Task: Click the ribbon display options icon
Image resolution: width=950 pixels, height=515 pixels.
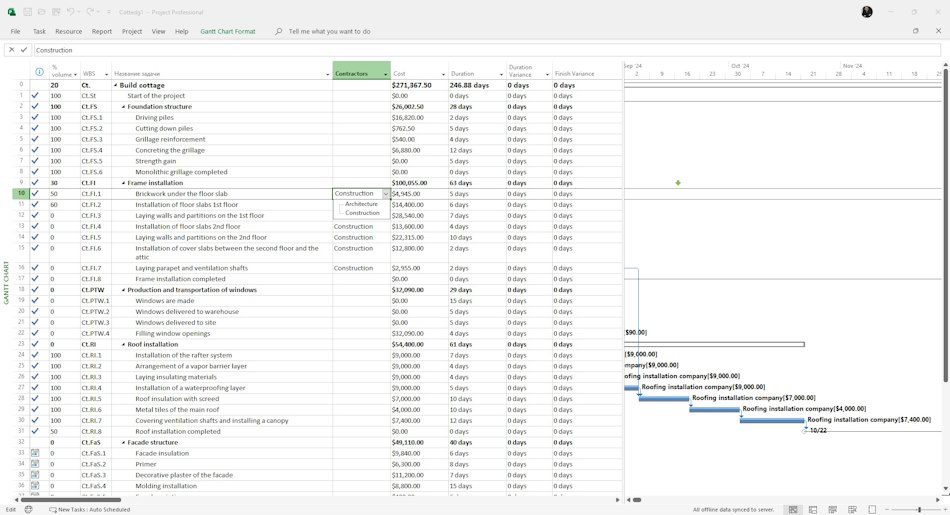Action: (x=915, y=31)
